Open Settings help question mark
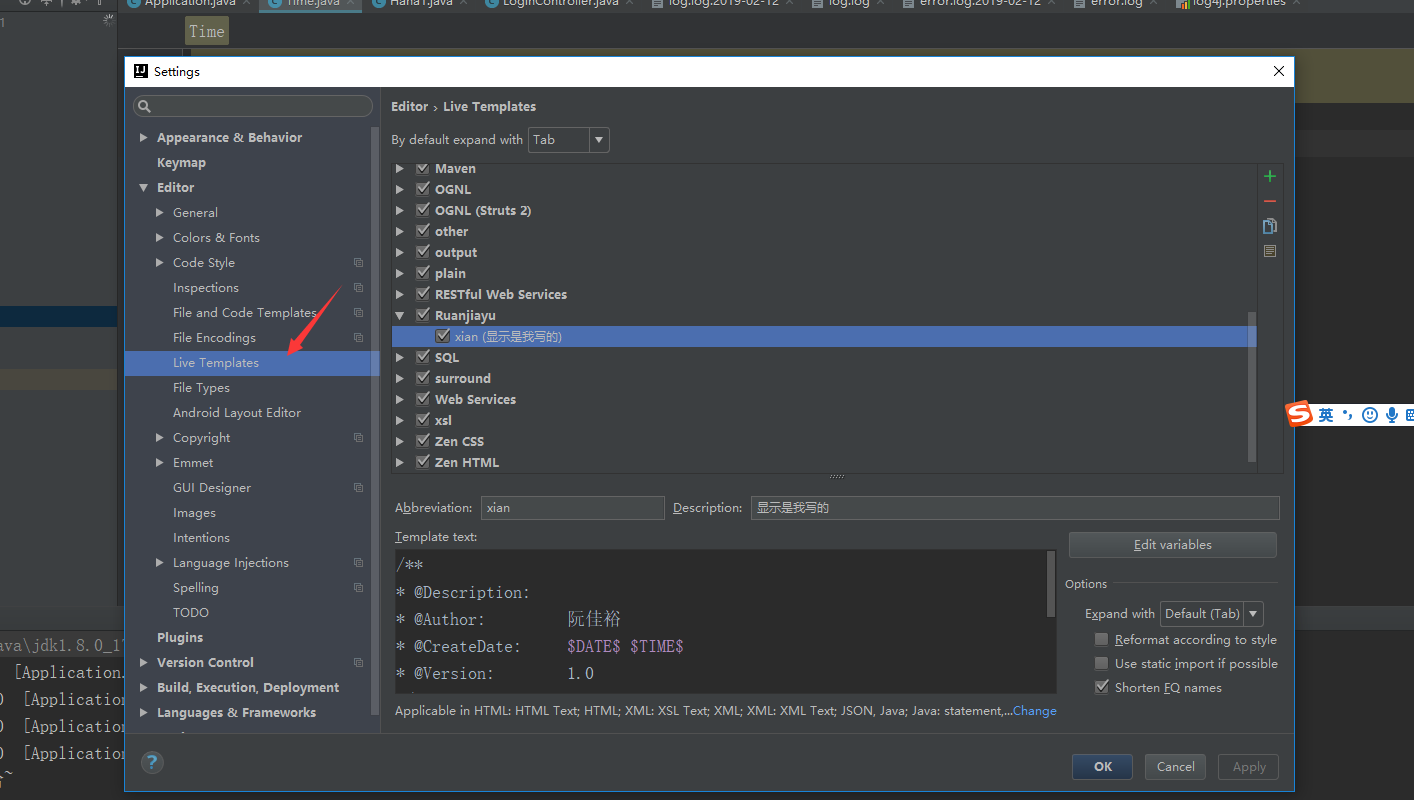 pos(152,762)
